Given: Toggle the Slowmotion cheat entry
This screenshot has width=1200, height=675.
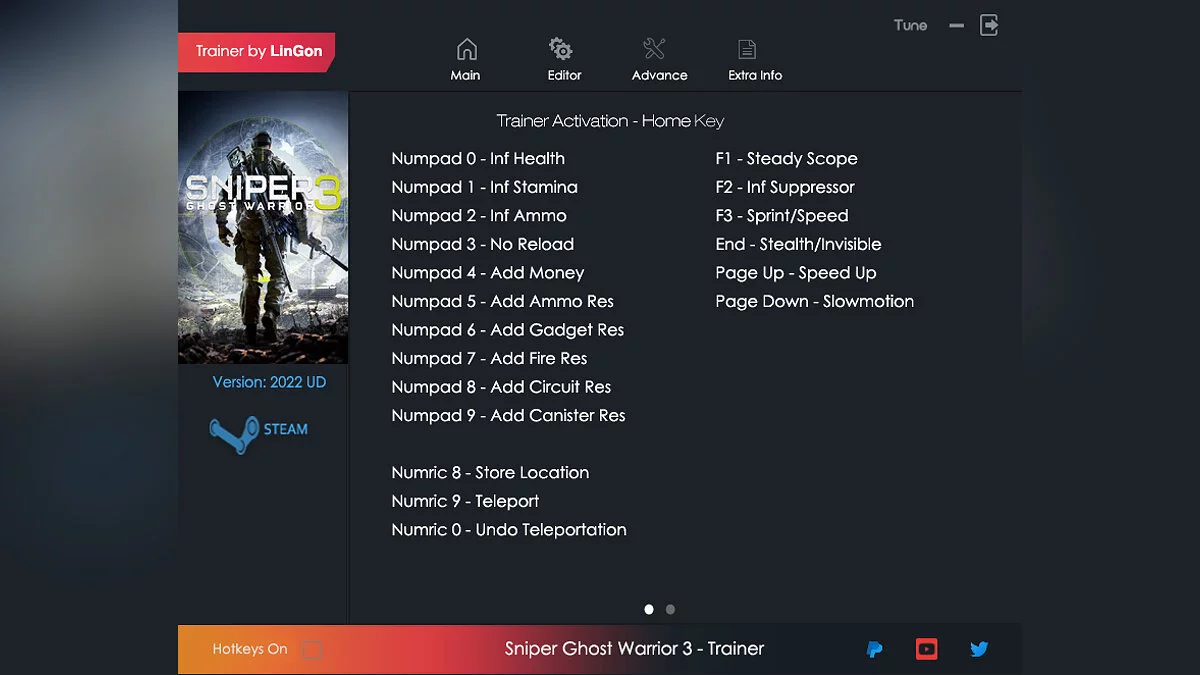Looking at the screenshot, I should [x=814, y=301].
